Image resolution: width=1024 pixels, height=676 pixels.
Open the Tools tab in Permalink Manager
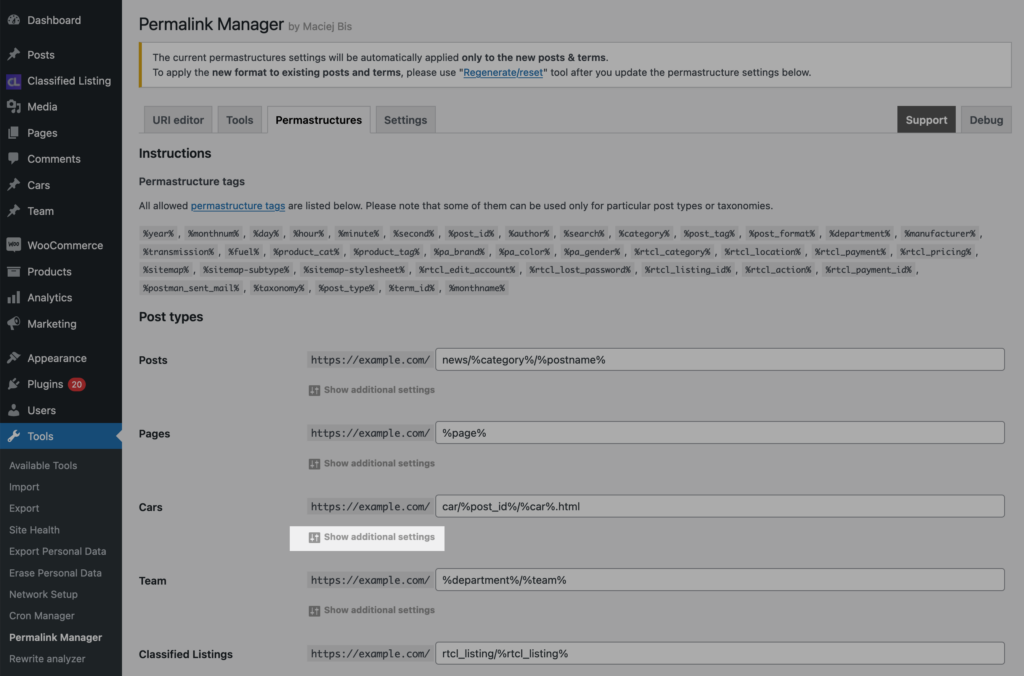click(x=240, y=120)
